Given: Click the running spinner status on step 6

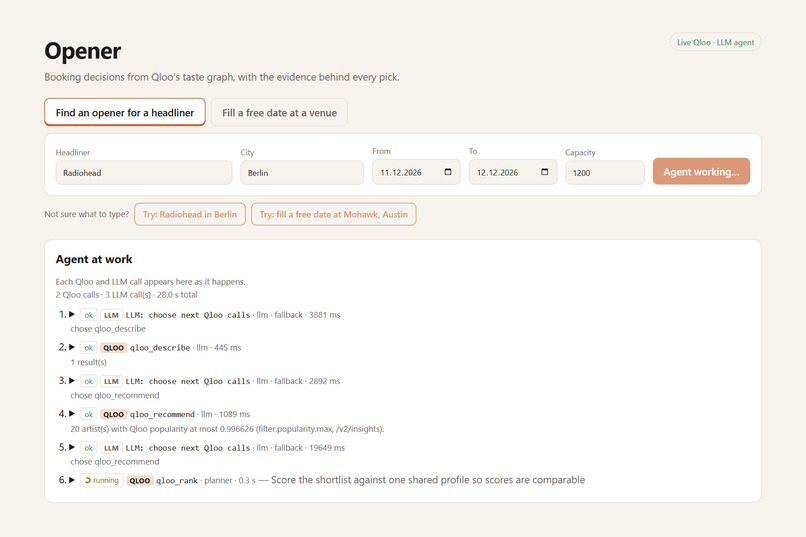Looking at the screenshot, I should pyautogui.click(x=102, y=480).
